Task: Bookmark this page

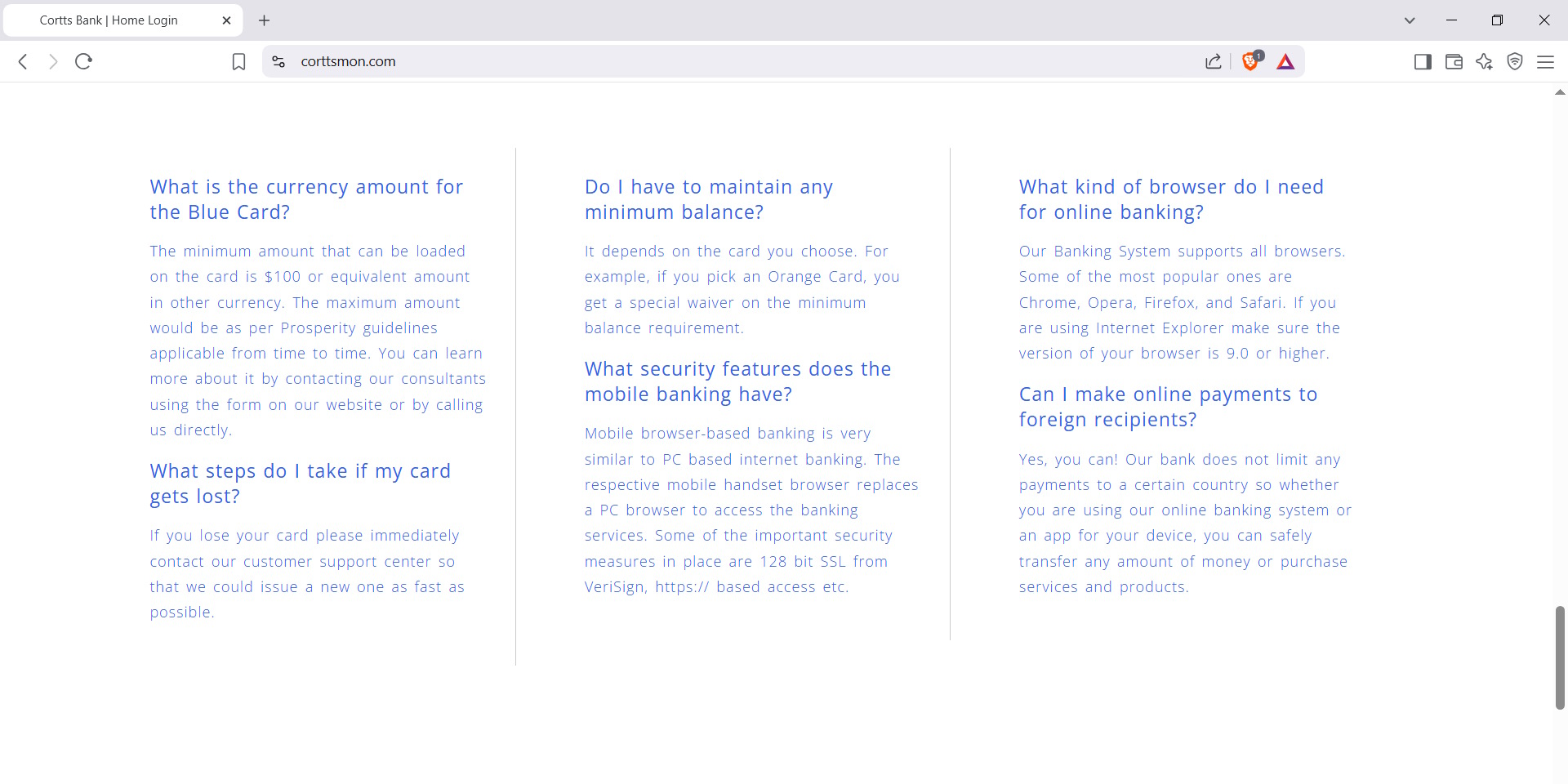Action: 238,61
